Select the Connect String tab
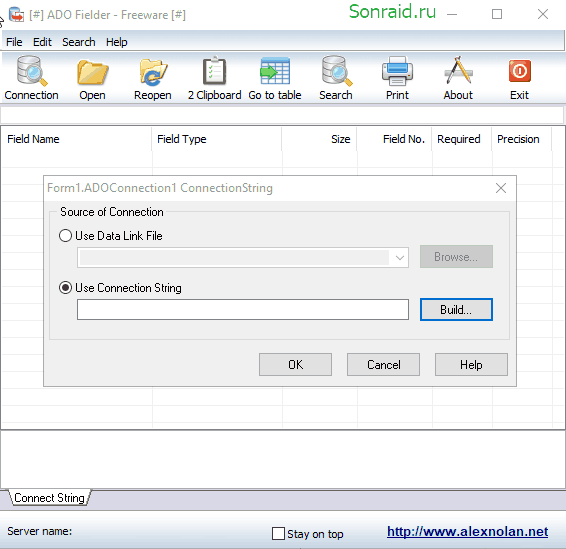This screenshot has width=566, height=549. (x=49, y=498)
